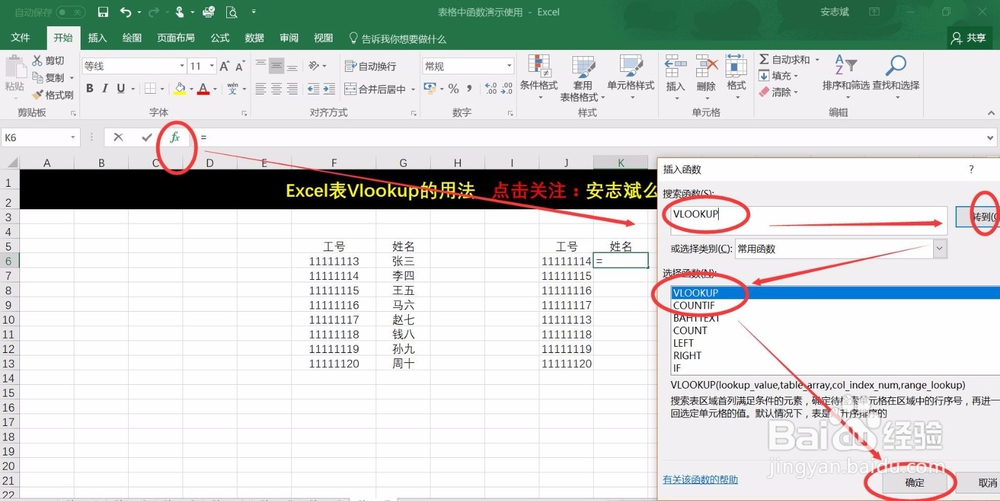
Task: Click the percent style icon
Action: coord(453,89)
